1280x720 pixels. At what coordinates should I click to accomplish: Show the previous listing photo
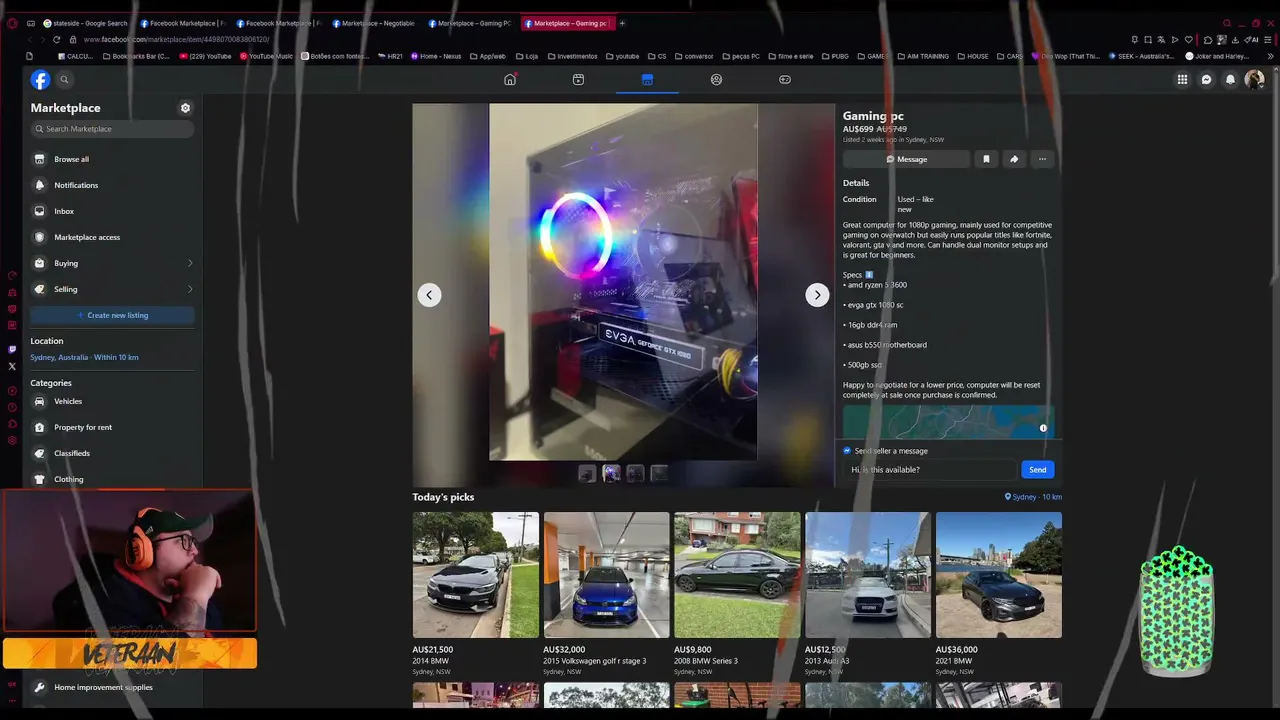click(x=429, y=295)
